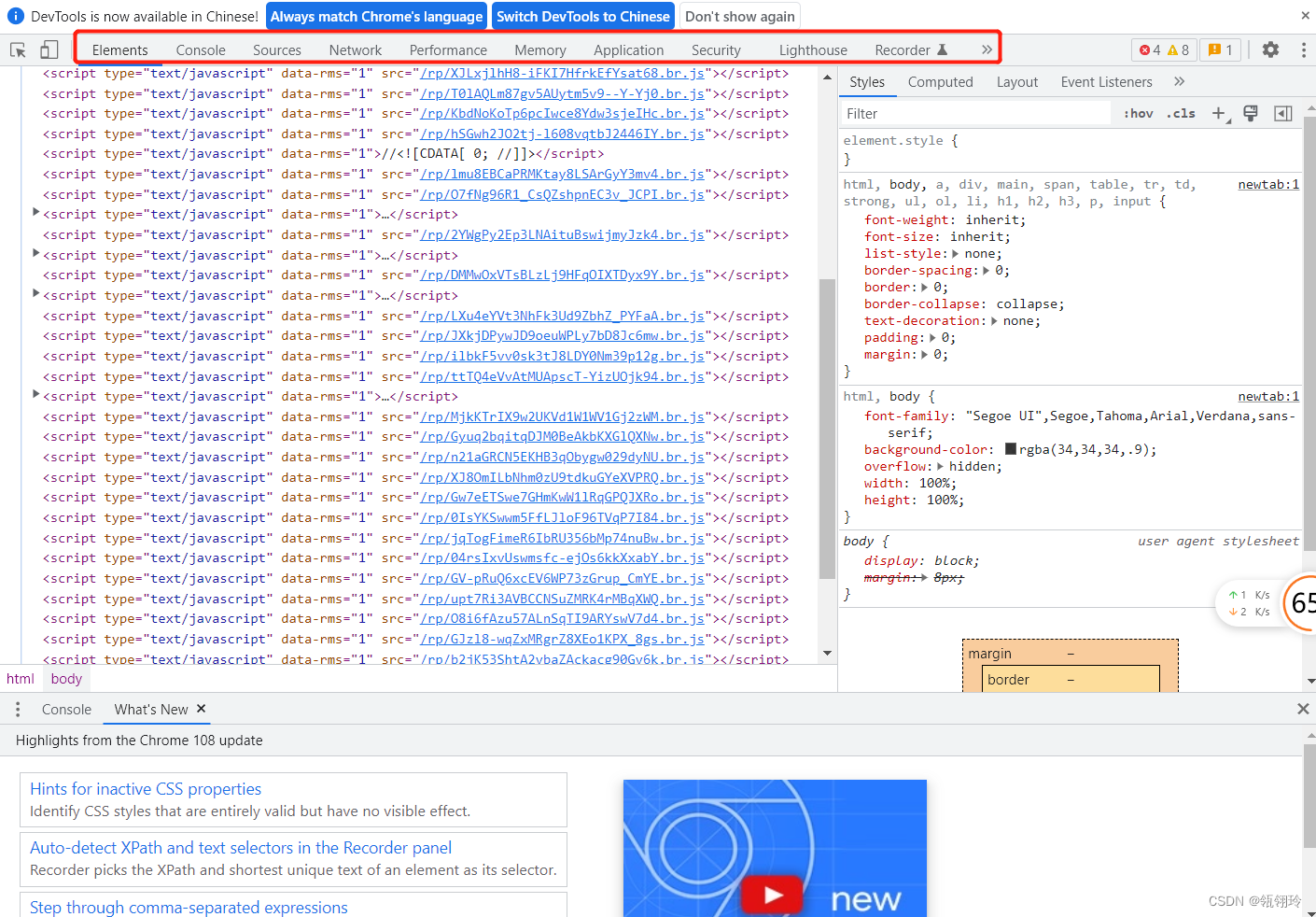The height and width of the screenshot is (917, 1316).
Task: Click the font-family value in html, body rule
Action: coord(1129,425)
